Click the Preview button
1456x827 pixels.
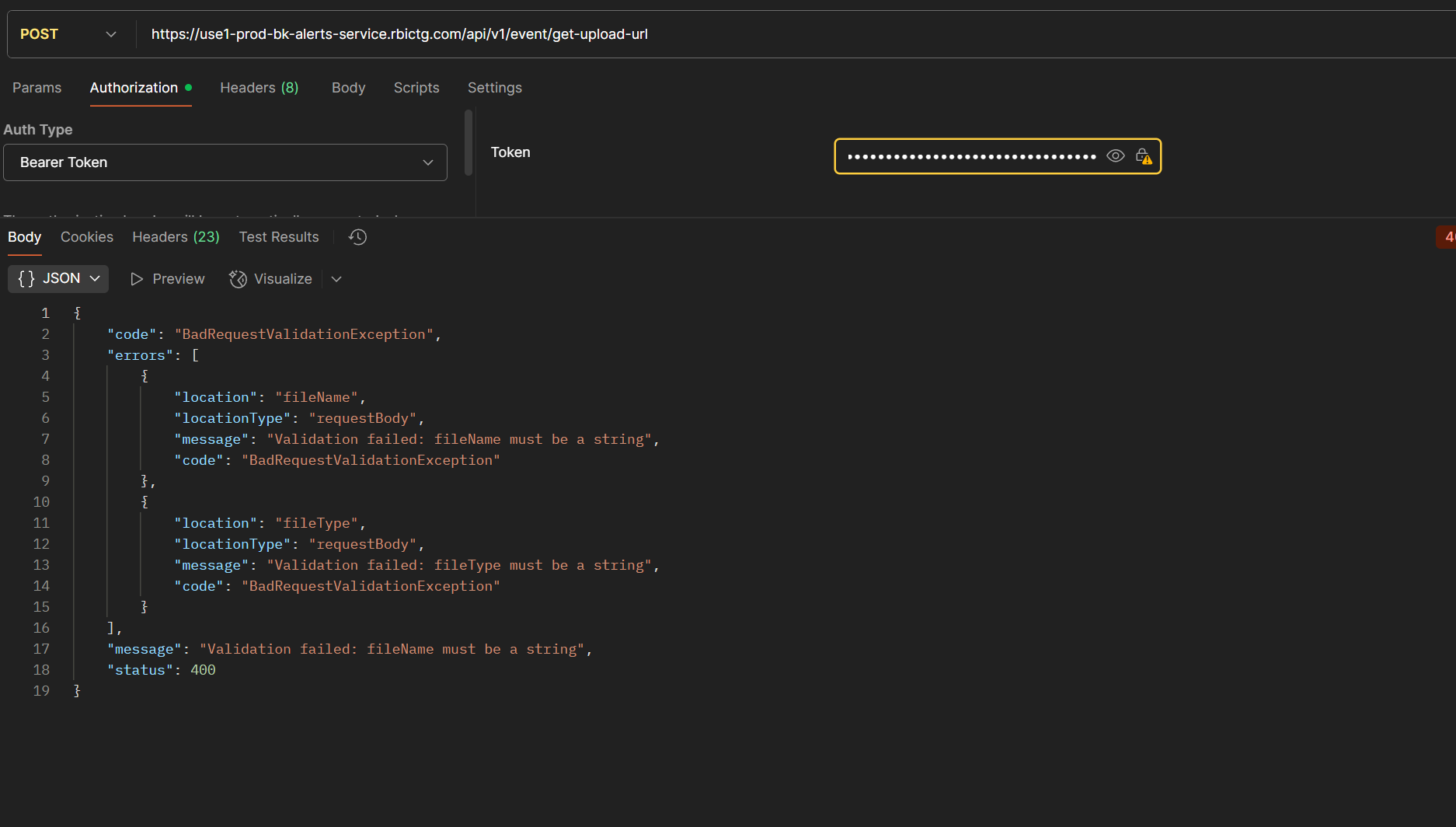(x=168, y=279)
